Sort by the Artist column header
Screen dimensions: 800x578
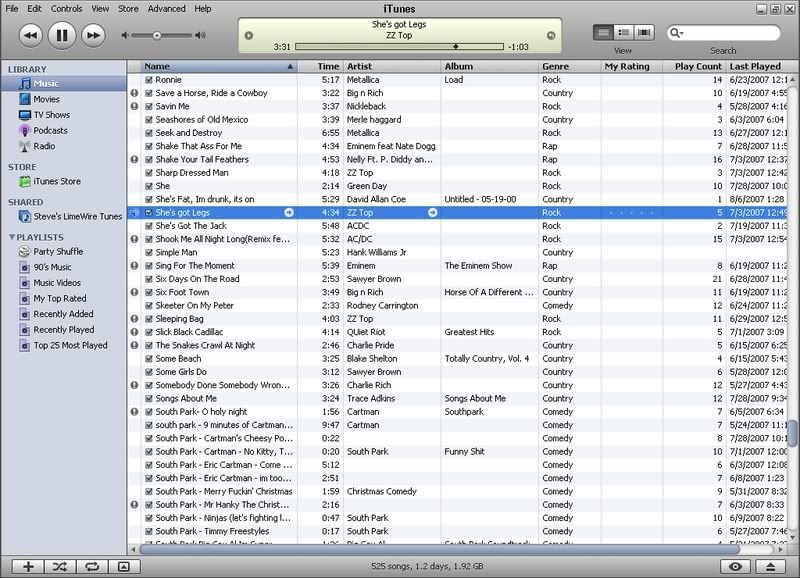point(392,66)
